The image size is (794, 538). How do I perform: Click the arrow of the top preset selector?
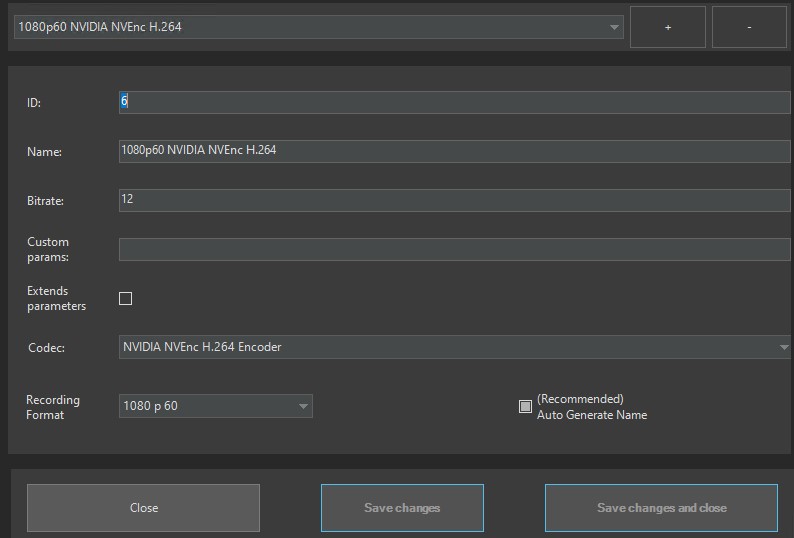click(x=614, y=28)
